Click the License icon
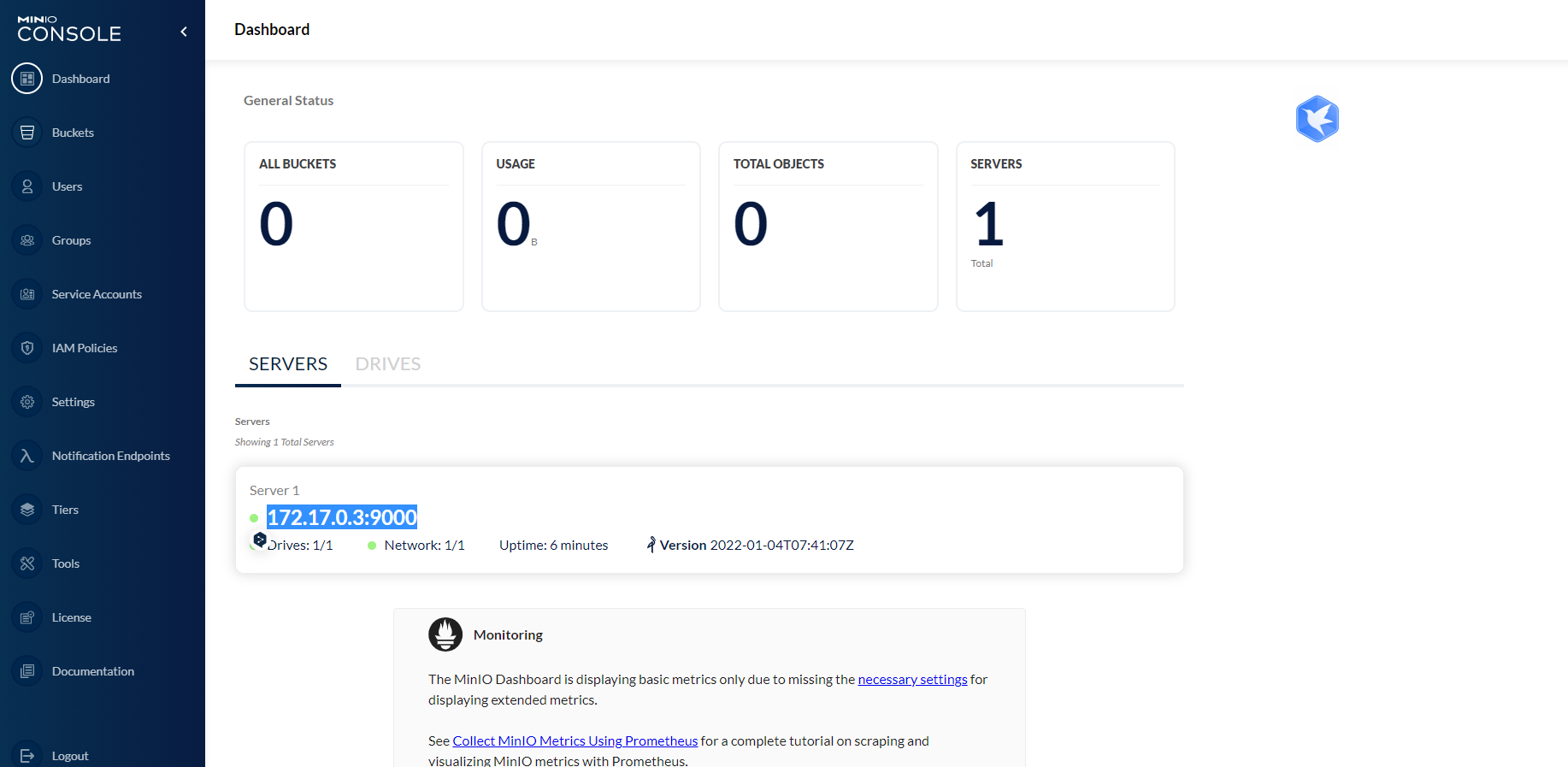This screenshot has width=1568, height=767. 27,617
